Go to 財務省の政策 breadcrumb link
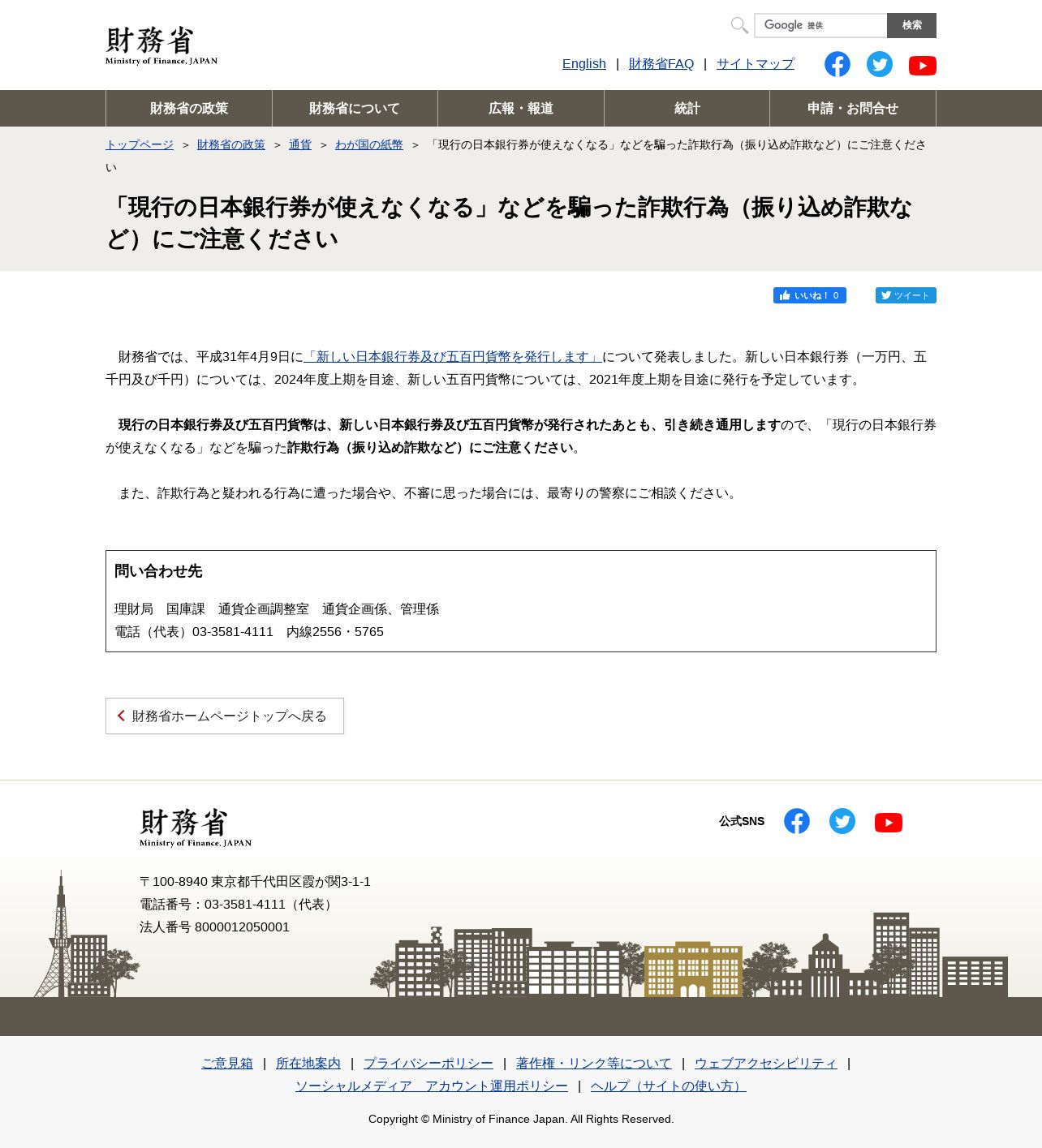The image size is (1042, 1148). click(231, 144)
